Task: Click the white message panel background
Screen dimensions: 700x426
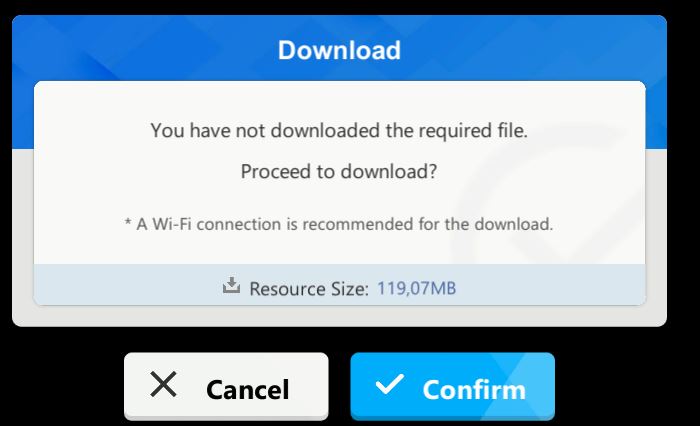Action: pyautogui.click(x=339, y=172)
